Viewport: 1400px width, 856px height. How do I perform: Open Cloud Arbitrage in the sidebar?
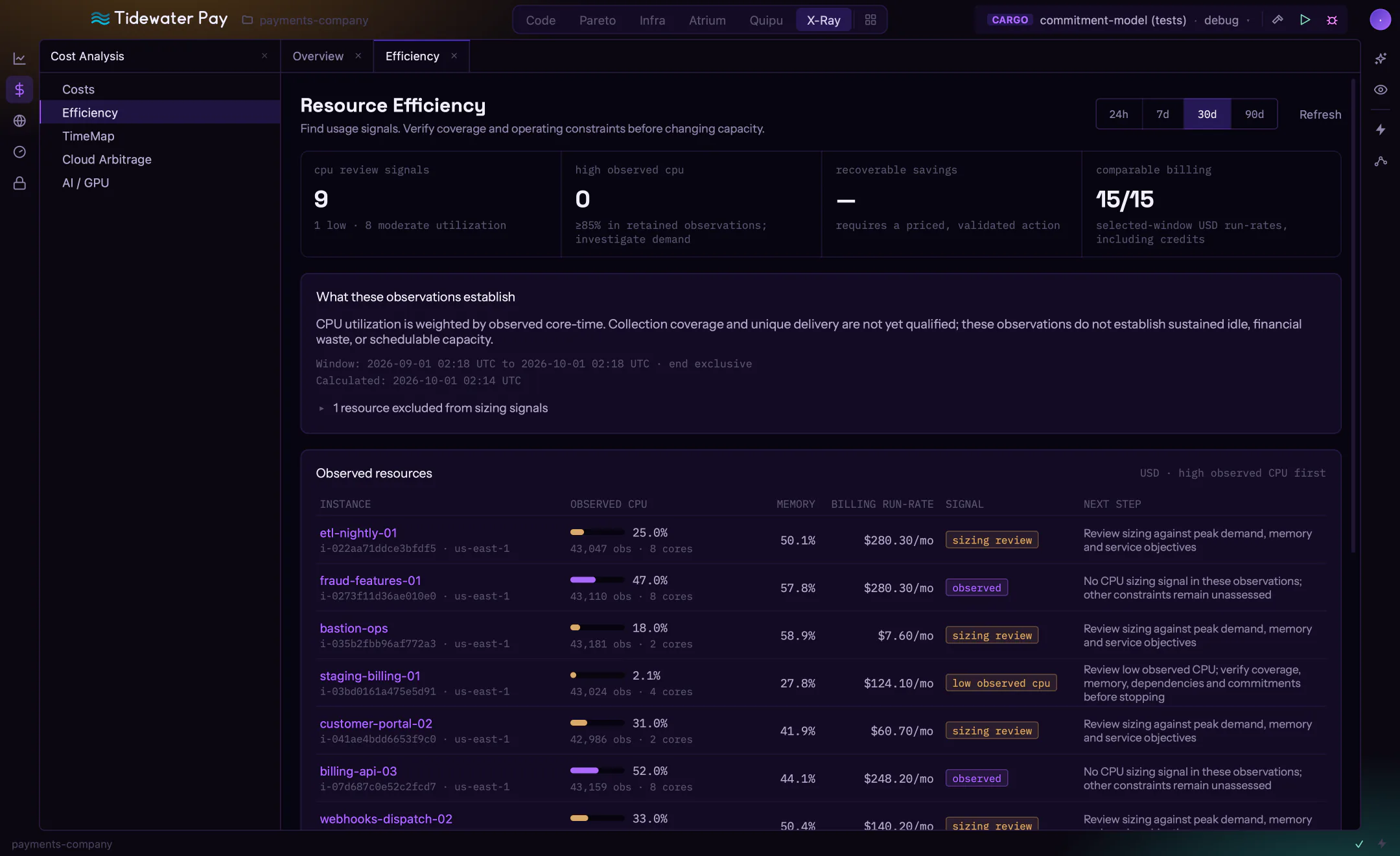pos(160,160)
